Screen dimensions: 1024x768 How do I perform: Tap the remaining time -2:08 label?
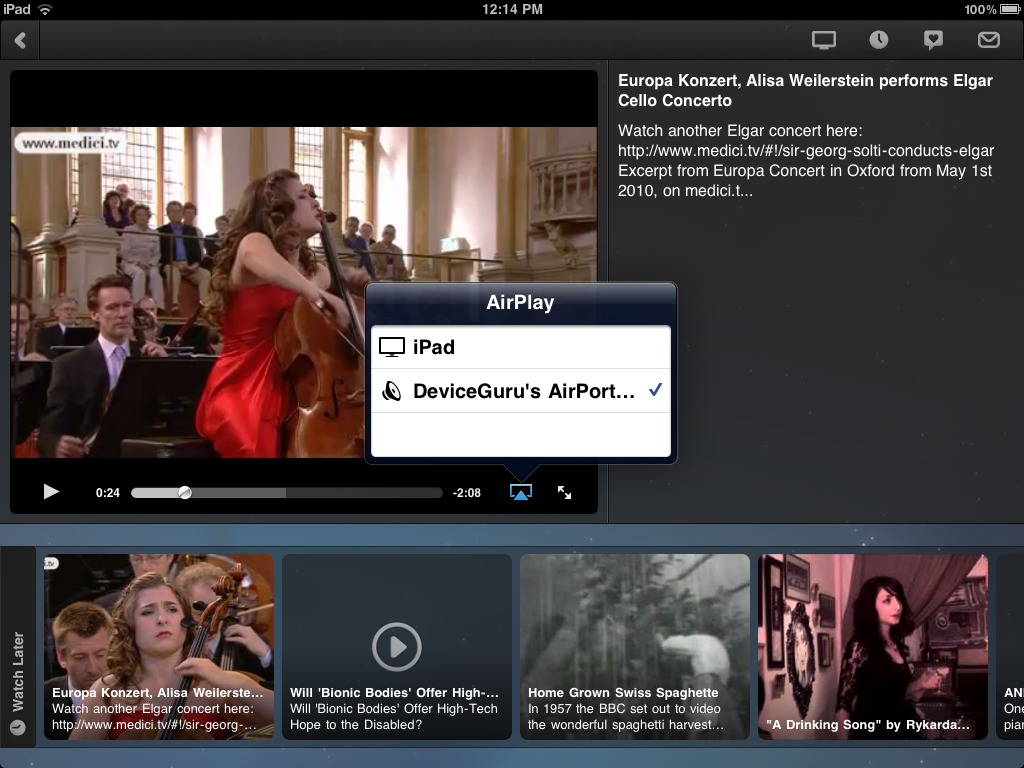coord(466,492)
